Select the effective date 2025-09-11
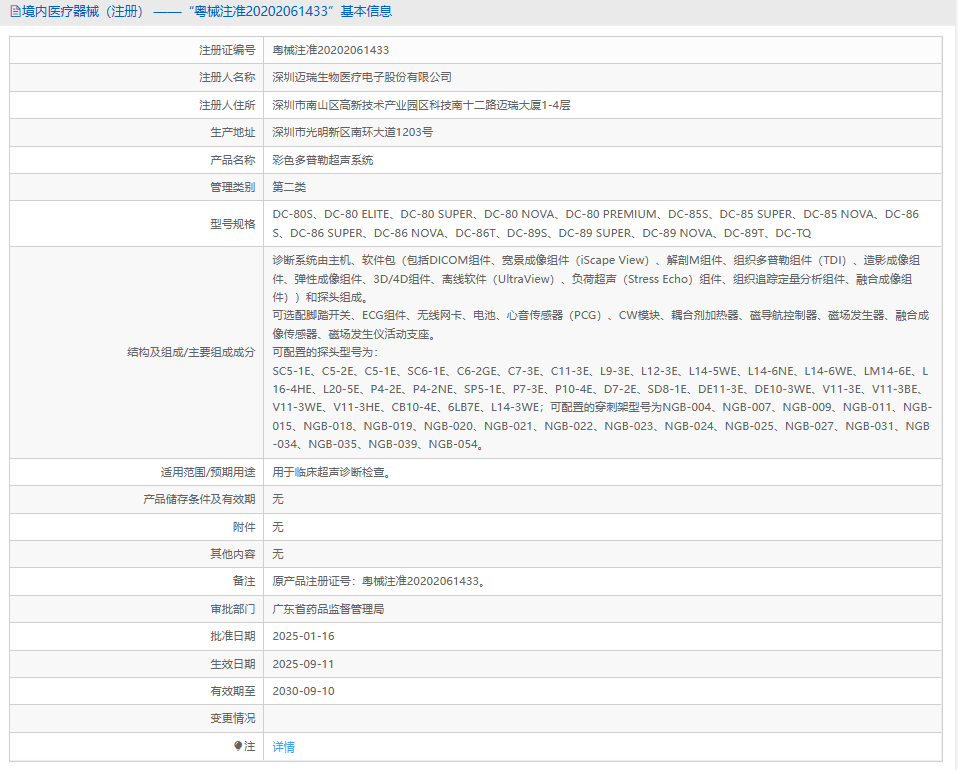 304,664
